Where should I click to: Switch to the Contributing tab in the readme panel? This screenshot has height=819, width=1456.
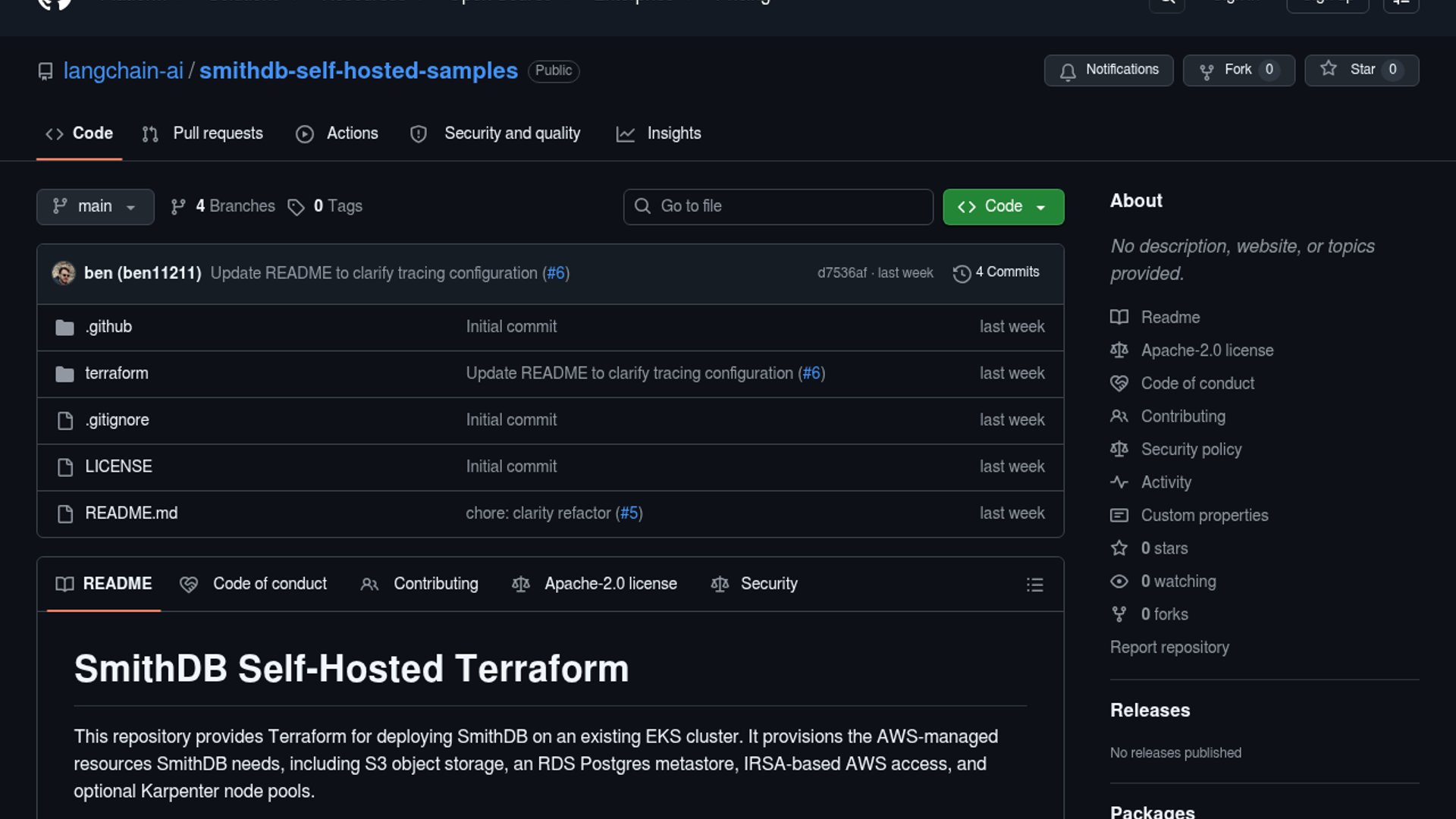(x=419, y=584)
